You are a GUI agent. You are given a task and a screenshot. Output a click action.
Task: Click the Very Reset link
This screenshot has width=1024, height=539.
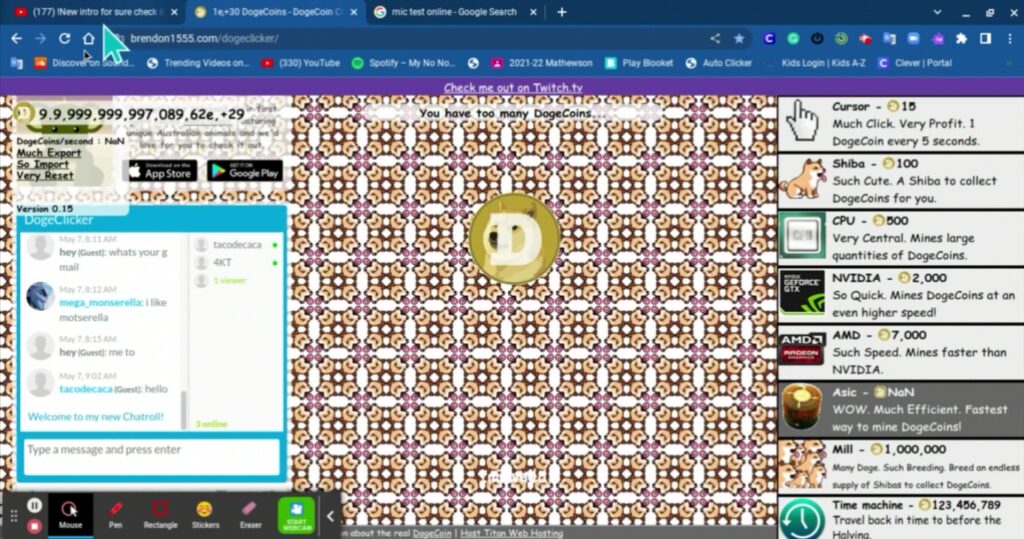[x=45, y=176]
